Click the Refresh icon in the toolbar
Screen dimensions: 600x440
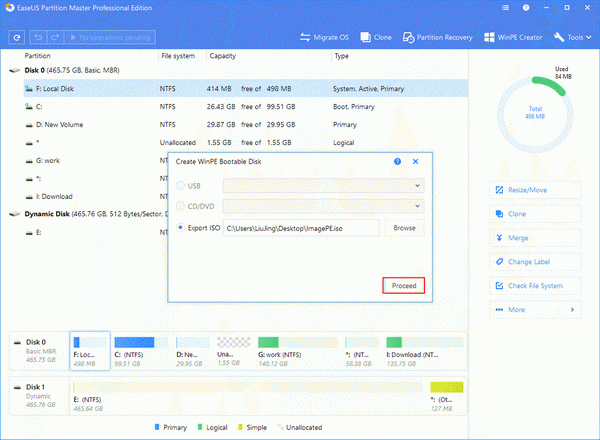pos(18,38)
